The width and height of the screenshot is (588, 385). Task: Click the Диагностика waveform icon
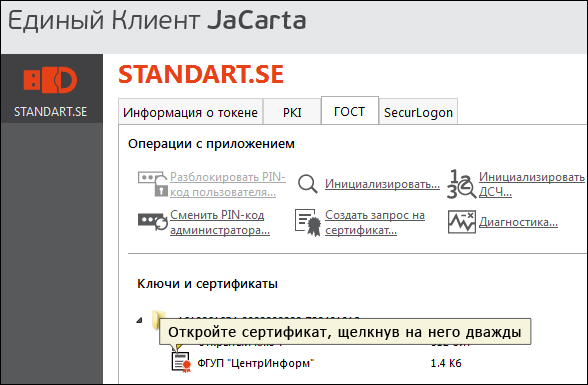pyautogui.click(x=462, y=222)
